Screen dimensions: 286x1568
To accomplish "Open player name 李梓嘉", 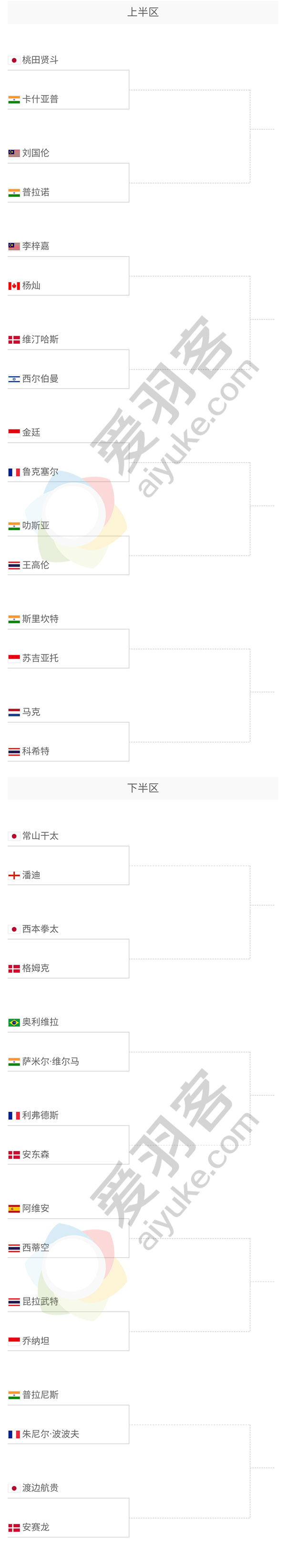I will coord(36,246).
